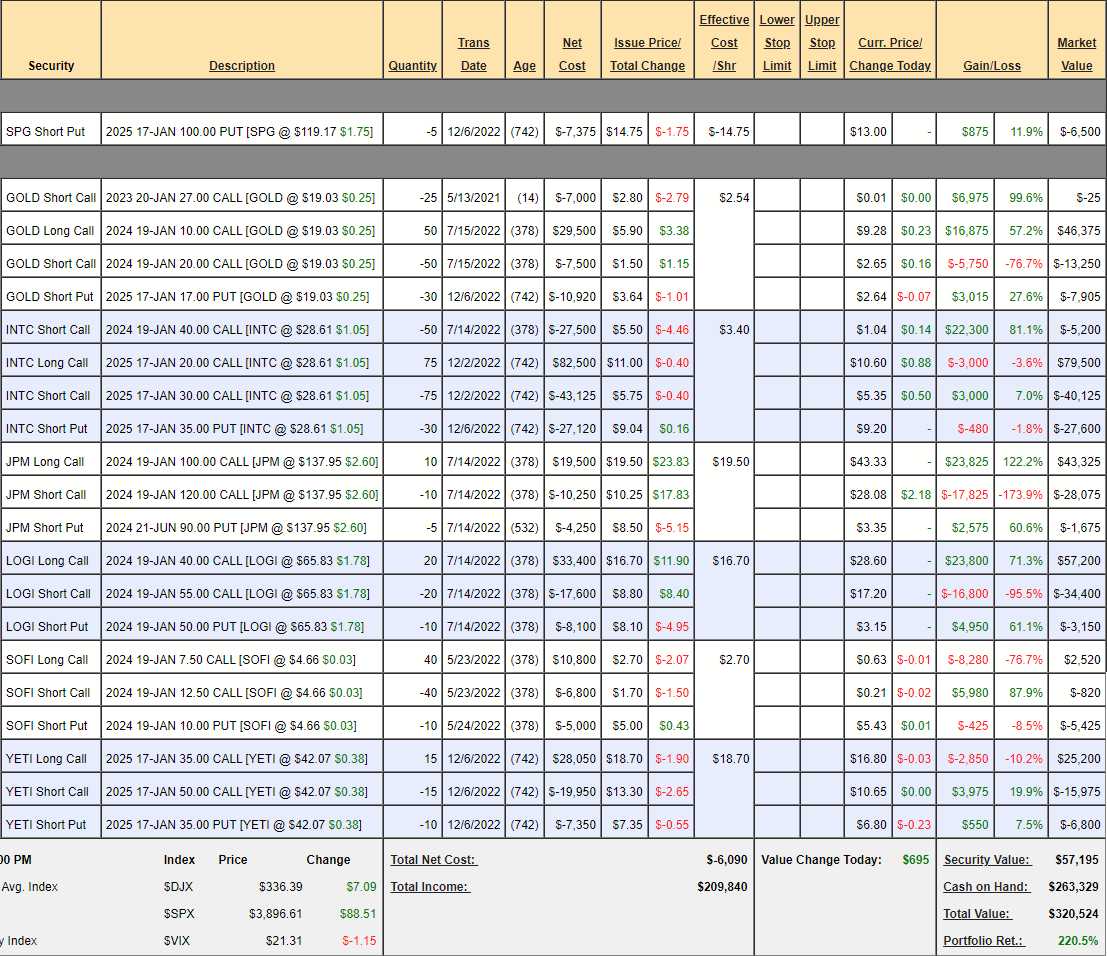The image size is (1107, 956).
Task: Open the Curr. Price/Change Today header
Action: pyautogui.click(x=890, y=54)
